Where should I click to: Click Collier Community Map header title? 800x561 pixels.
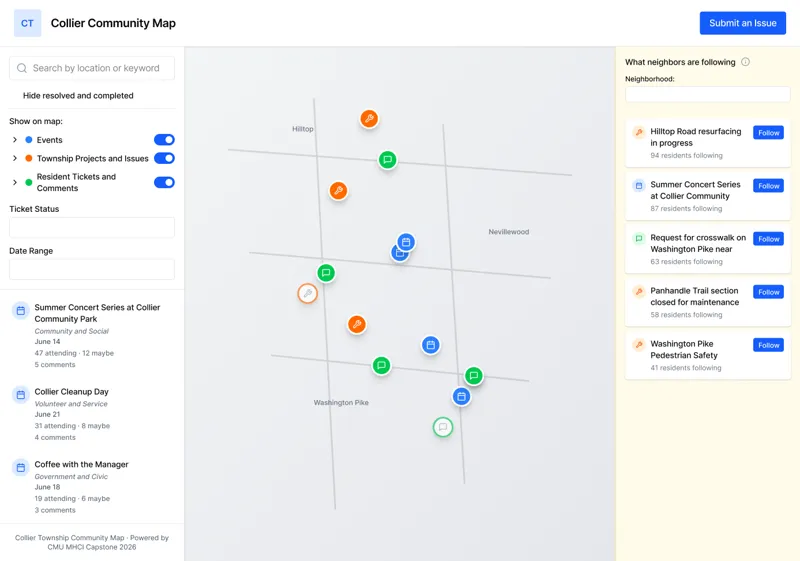pos(113,23)
